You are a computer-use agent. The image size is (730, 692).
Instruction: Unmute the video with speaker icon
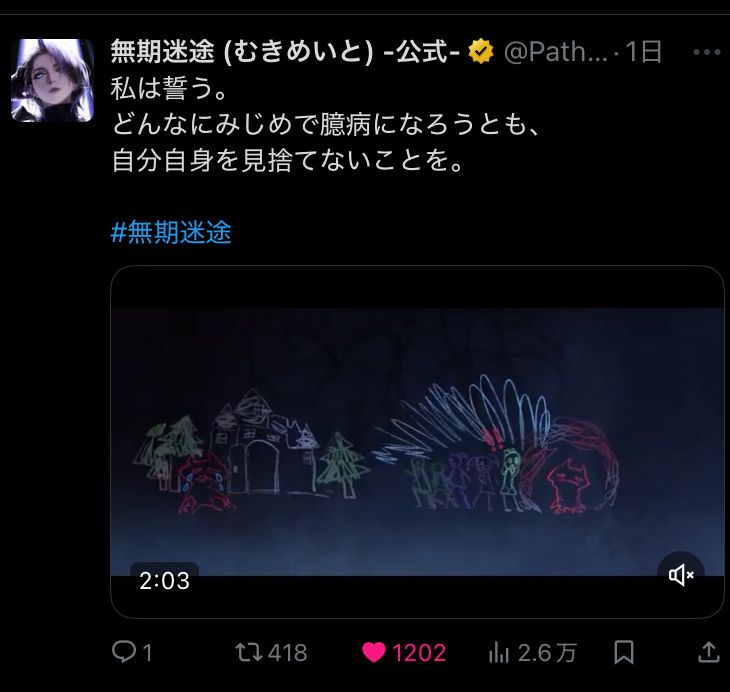(x=681, y=575)
